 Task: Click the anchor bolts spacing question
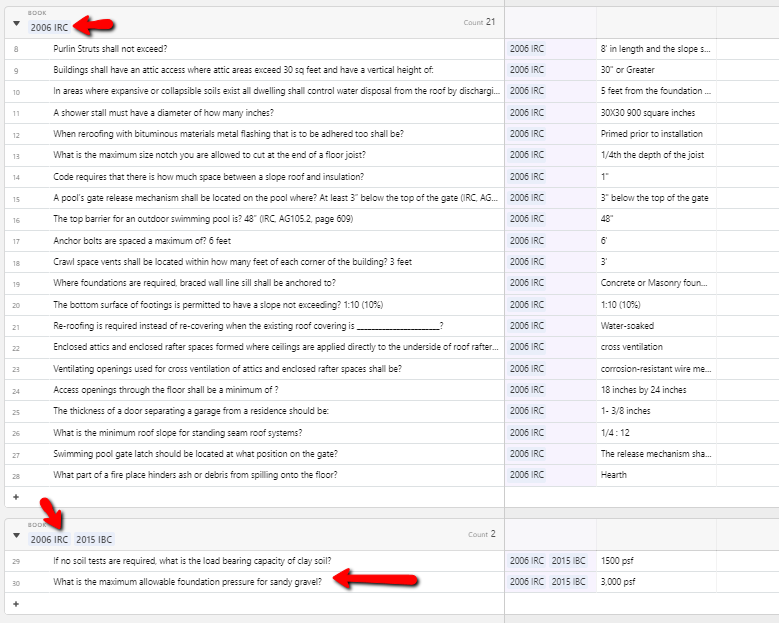(x=142, y=241)
